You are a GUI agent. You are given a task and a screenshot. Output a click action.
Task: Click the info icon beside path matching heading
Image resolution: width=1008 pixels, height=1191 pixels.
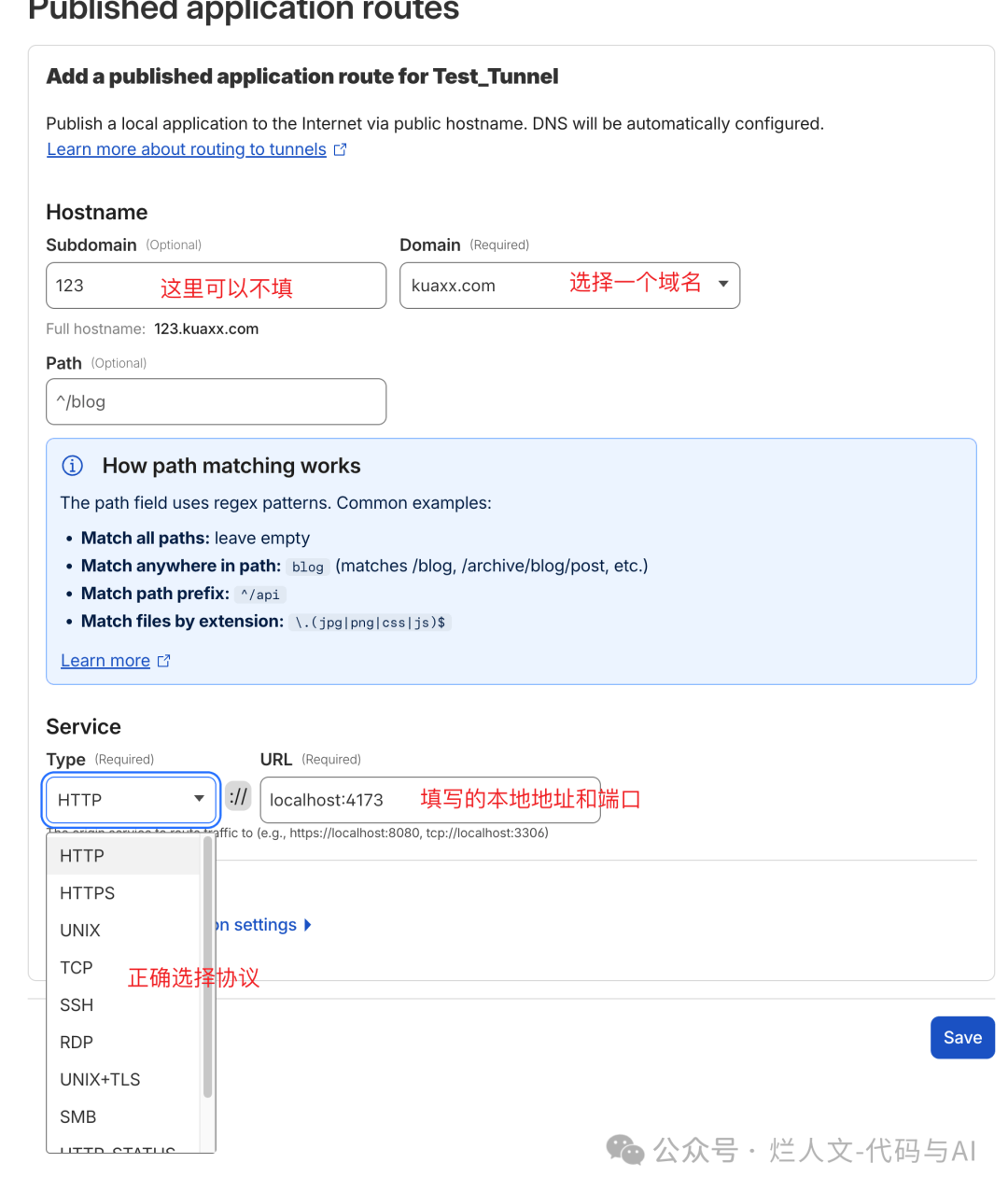click(72, 466)
